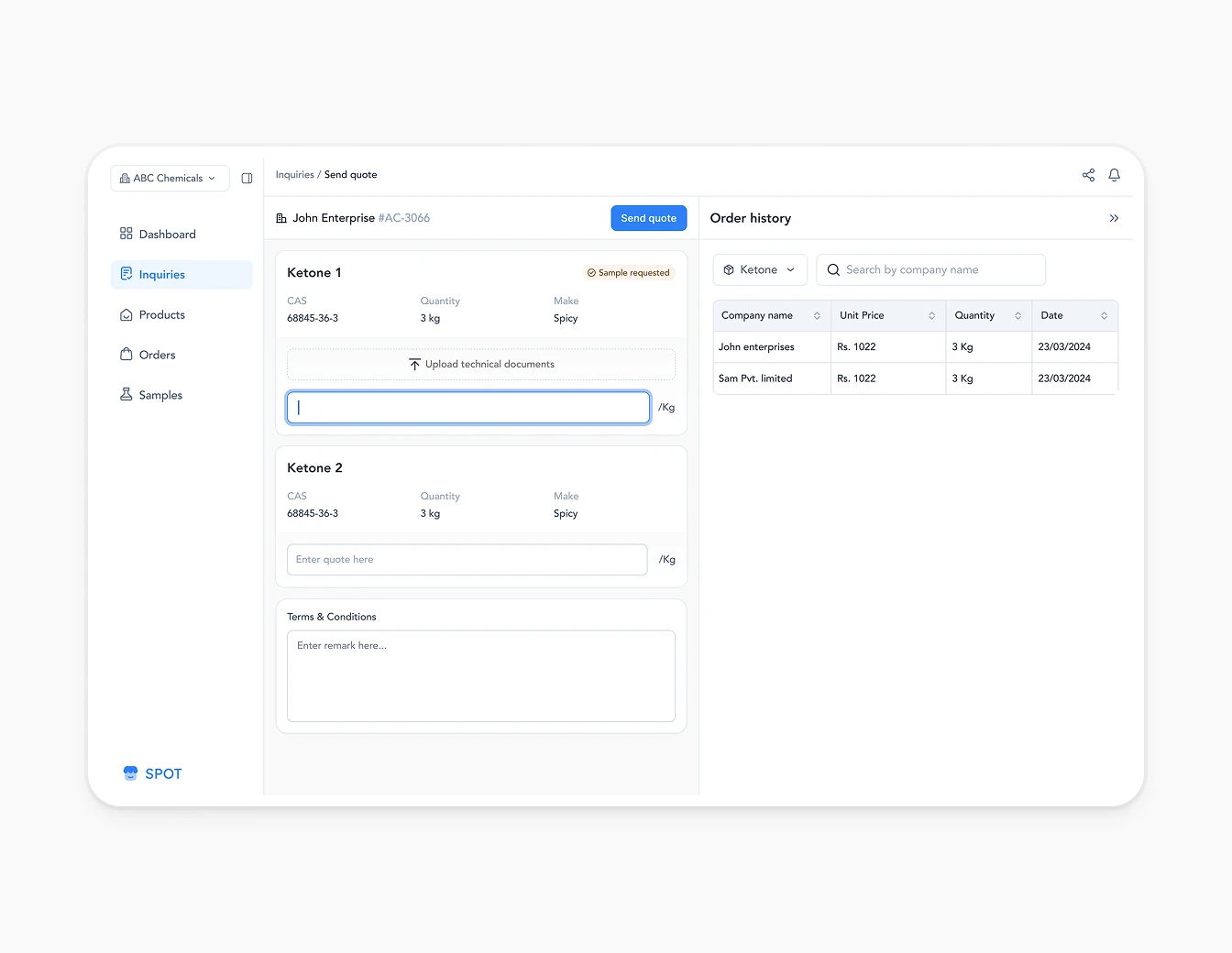Collapse the sidebar using the panel icon
This screenshot has height=953, width=1232.
[x=246, y=178]
